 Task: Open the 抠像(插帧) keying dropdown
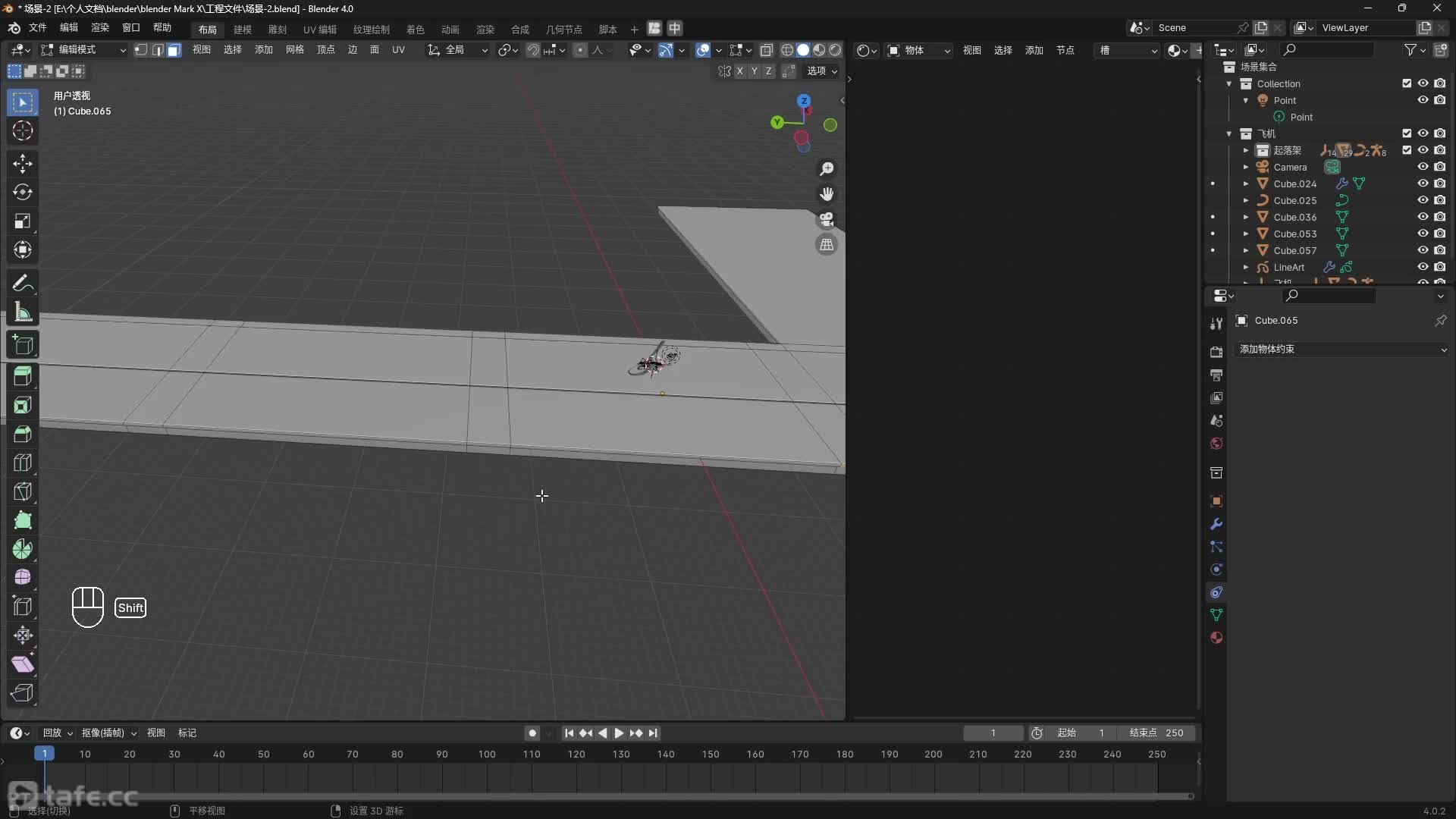pyautogui.click(x=108, y=733)
